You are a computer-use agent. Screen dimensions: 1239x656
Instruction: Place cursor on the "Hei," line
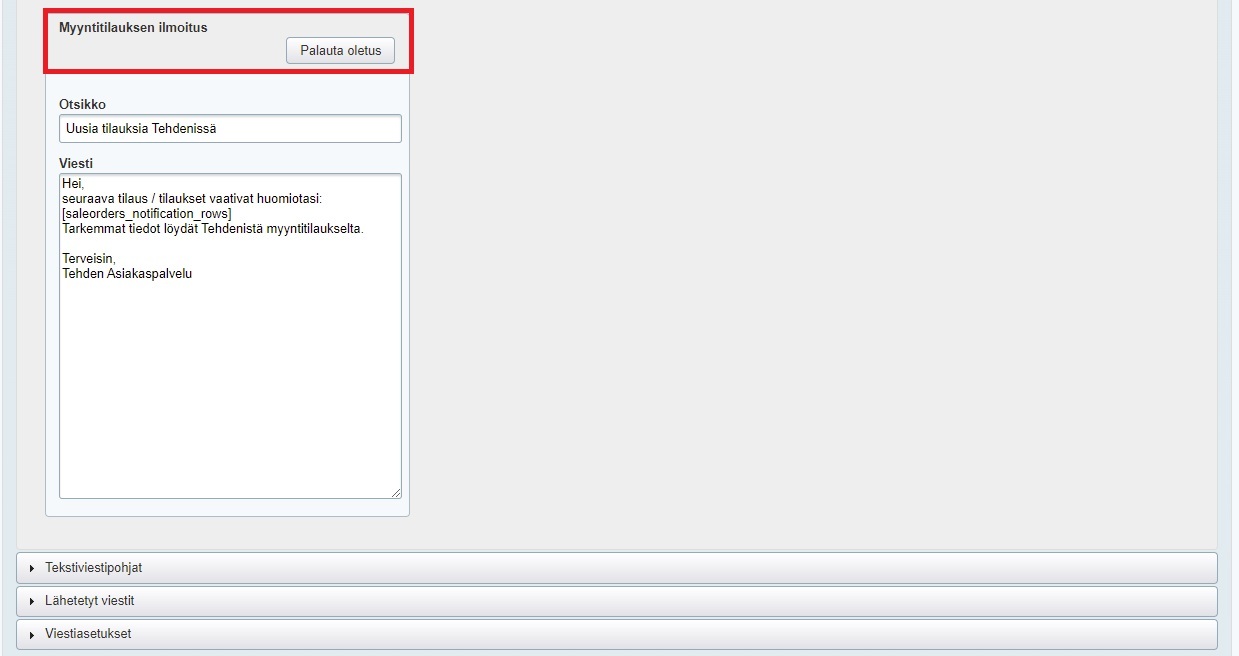(74, 185)
